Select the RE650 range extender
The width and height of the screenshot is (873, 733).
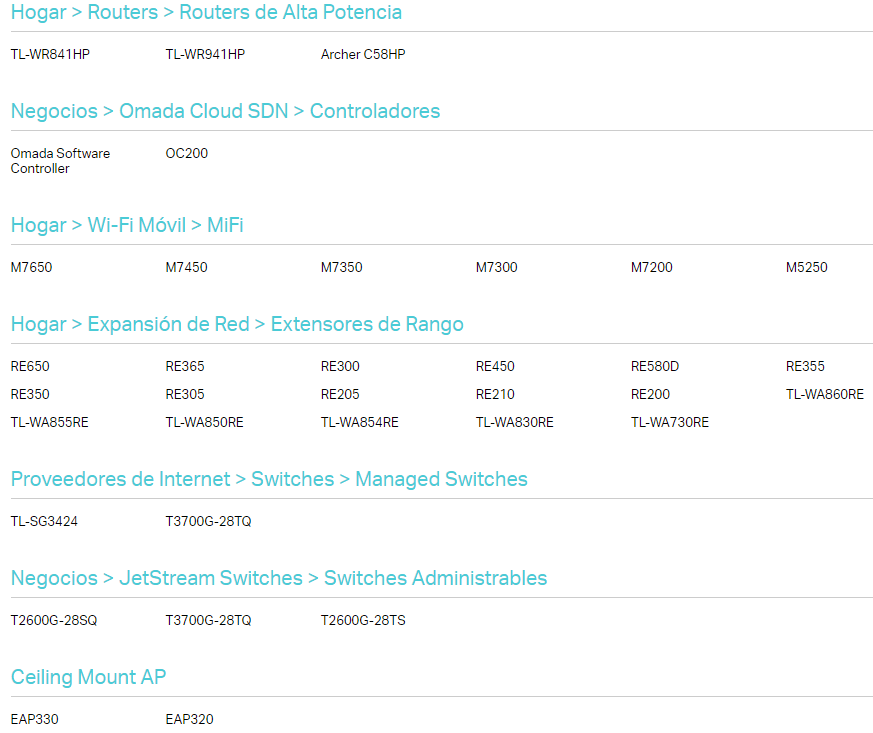pos(30,367)
